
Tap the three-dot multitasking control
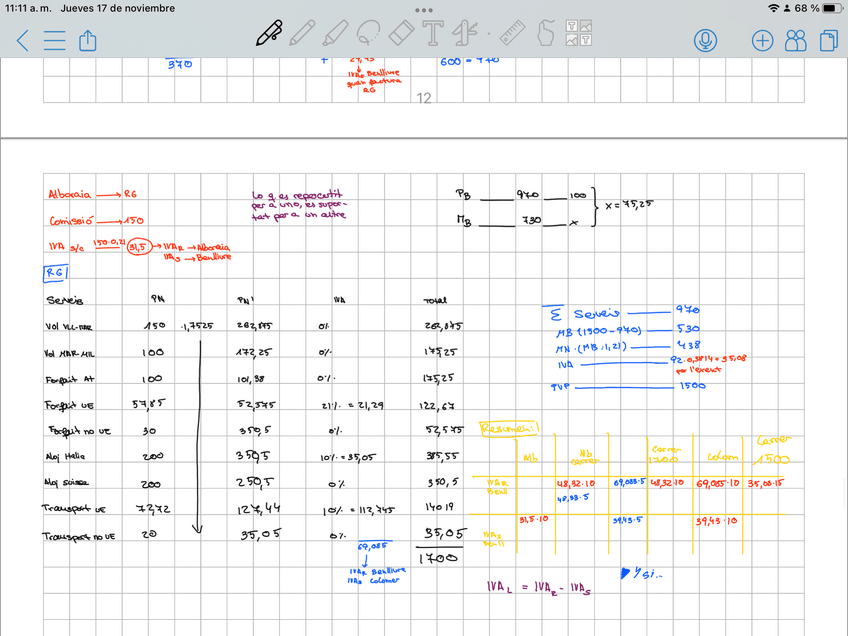pos(424,9)
